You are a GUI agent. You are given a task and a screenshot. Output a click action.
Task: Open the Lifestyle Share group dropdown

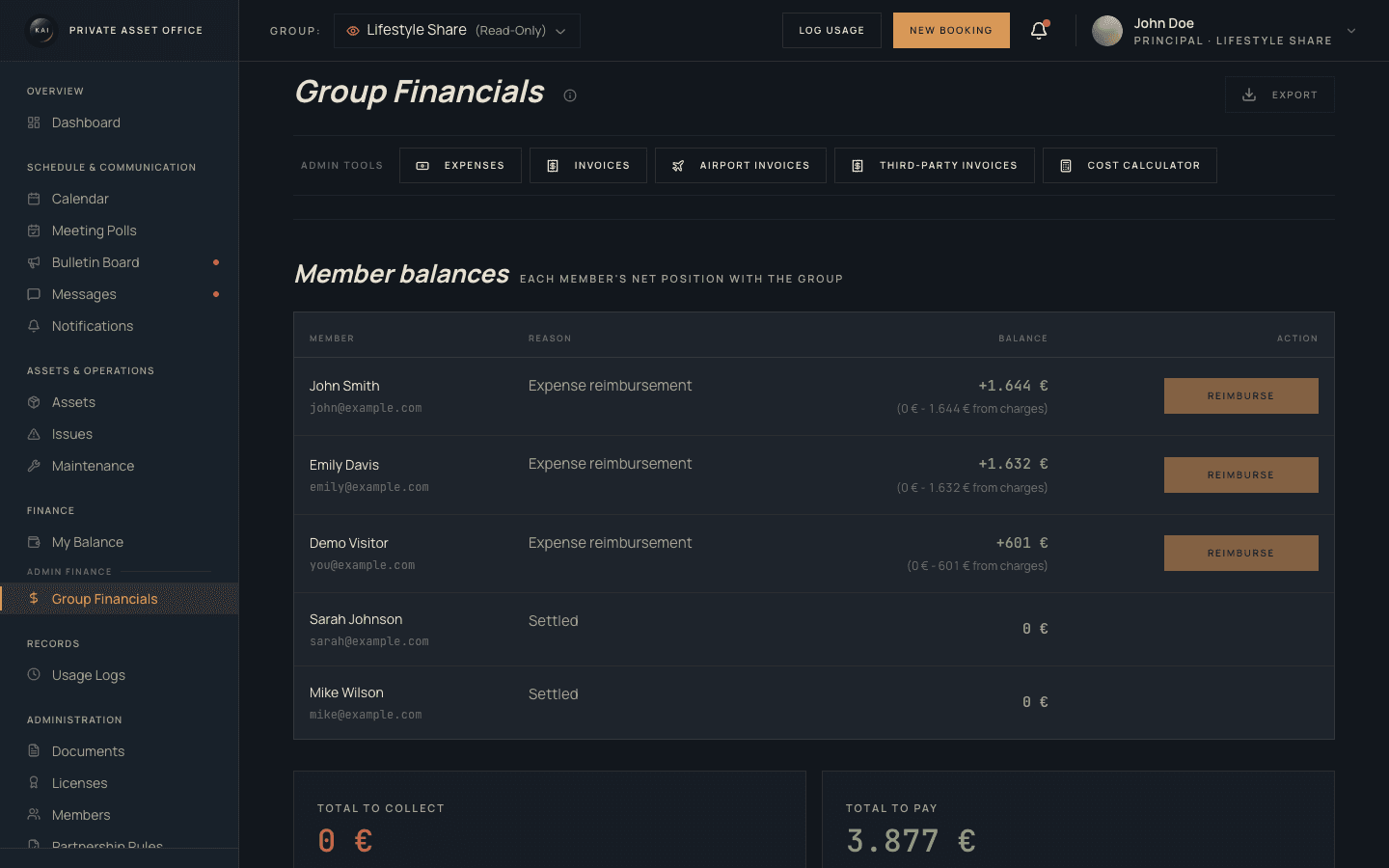(457, 31)
